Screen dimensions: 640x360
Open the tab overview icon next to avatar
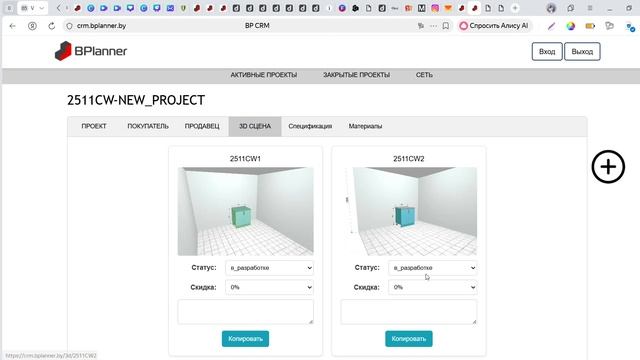(571, 8)
